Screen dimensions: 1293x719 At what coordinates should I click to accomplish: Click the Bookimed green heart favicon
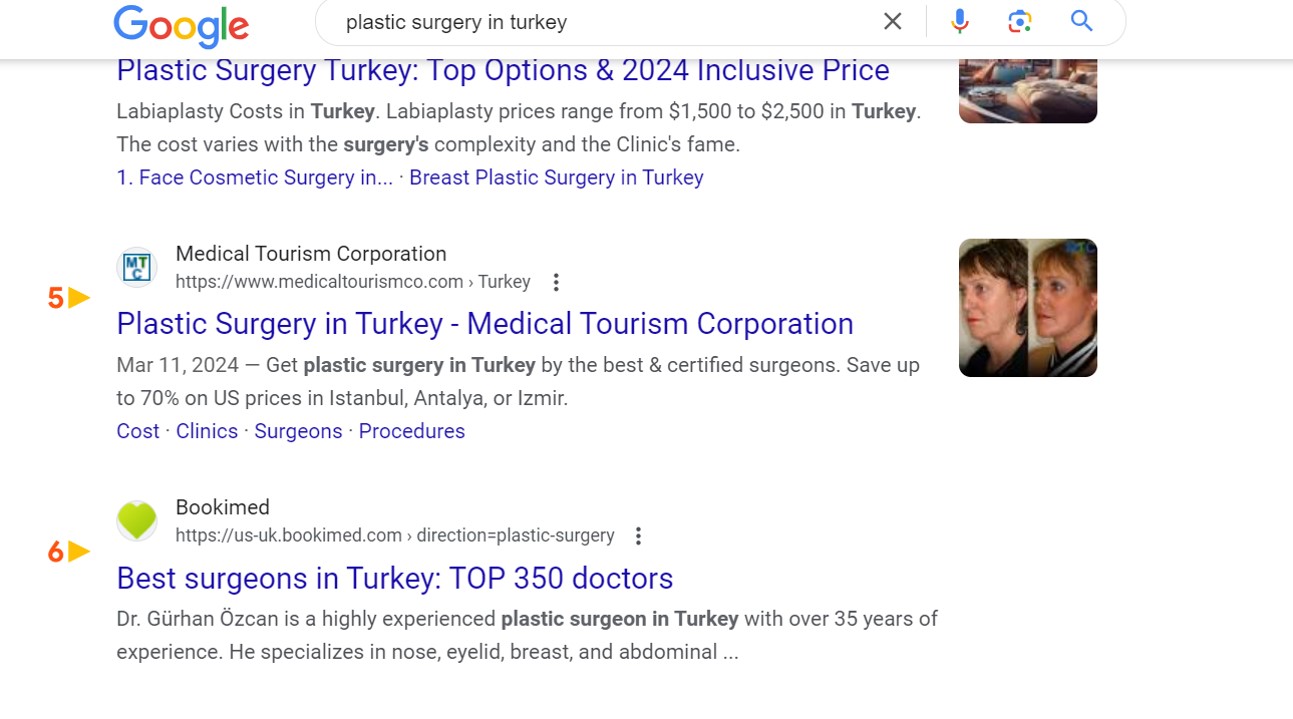coord(137,521)
